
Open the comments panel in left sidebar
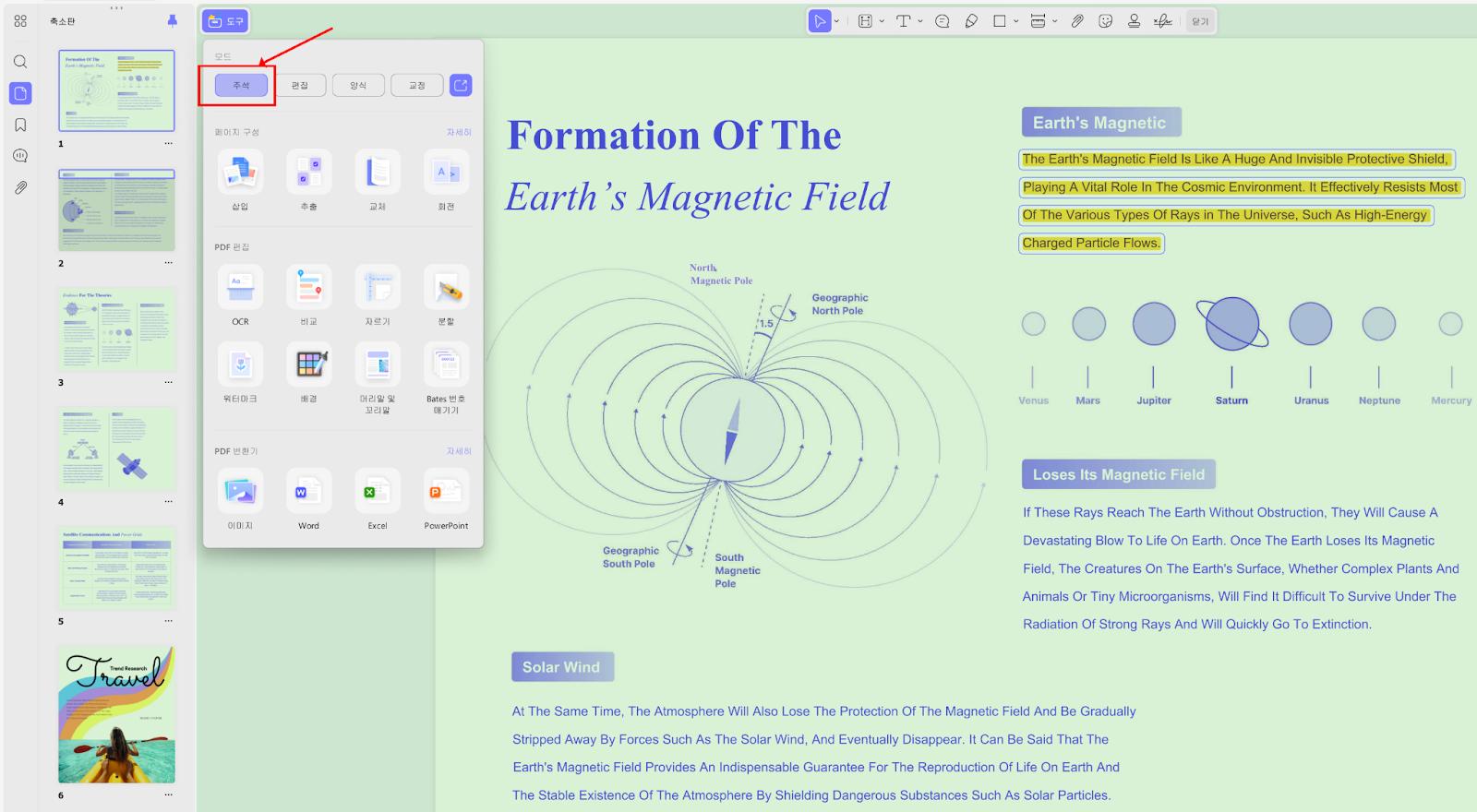point(20,156)
